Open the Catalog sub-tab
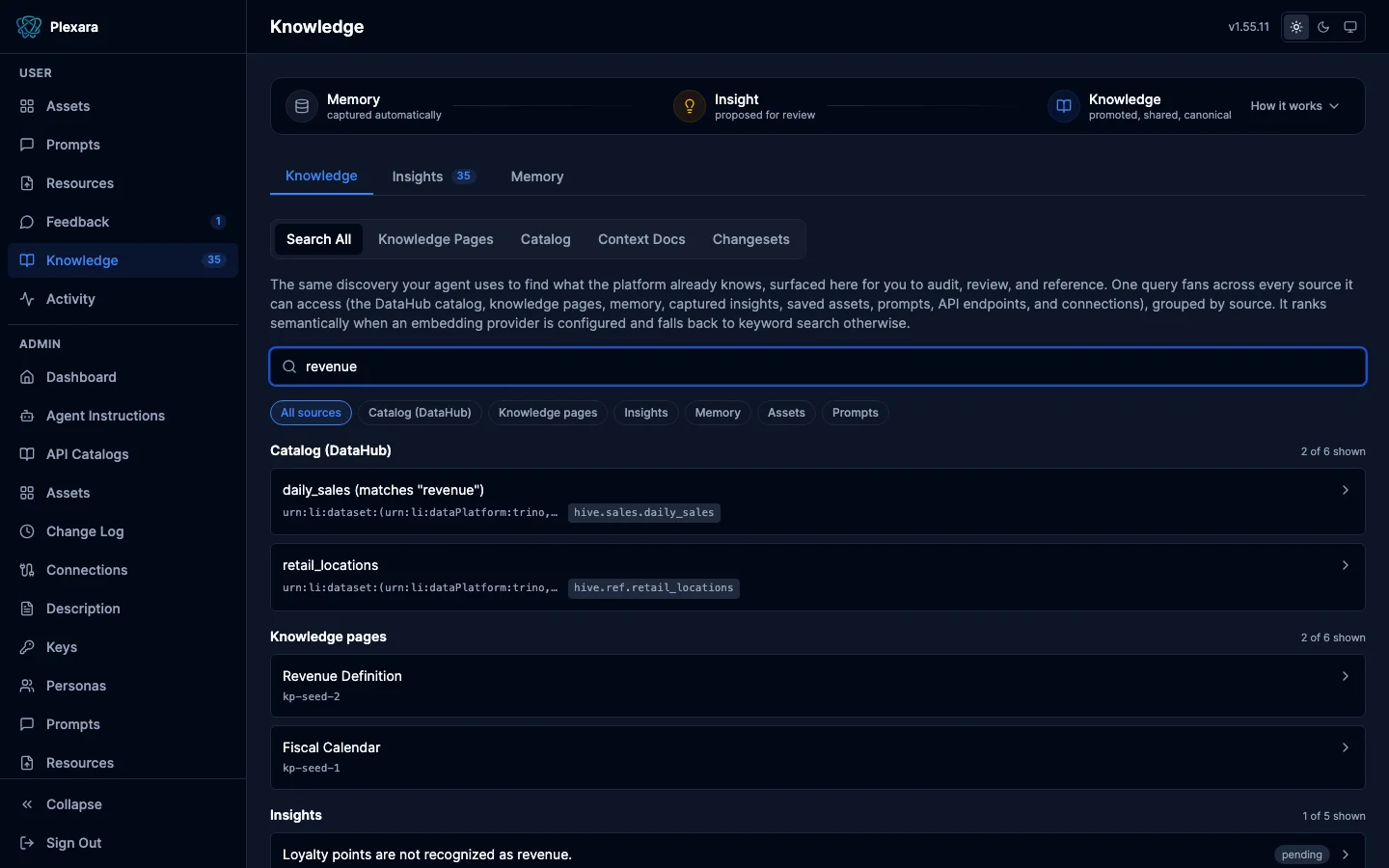This screenshot has height=868, width=1389. 546,239
